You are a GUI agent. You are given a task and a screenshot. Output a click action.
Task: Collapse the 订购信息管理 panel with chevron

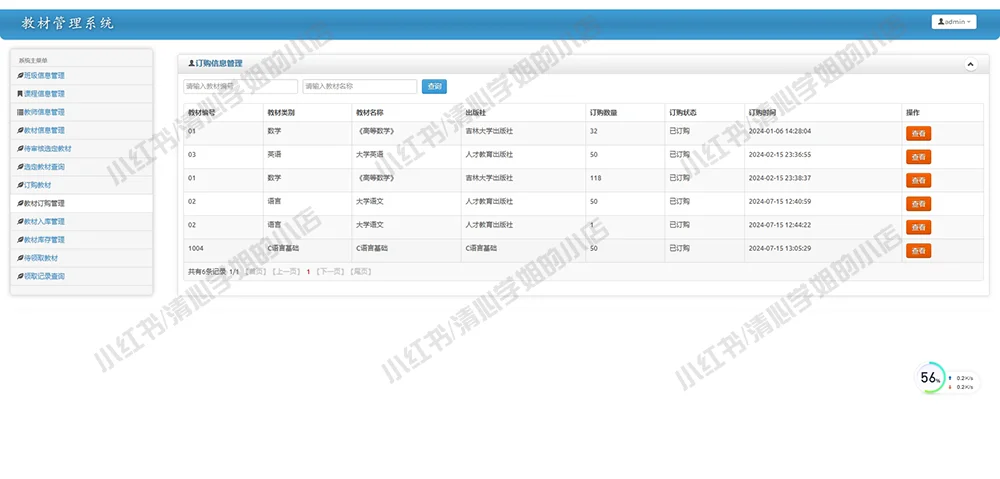click(971, 64)
